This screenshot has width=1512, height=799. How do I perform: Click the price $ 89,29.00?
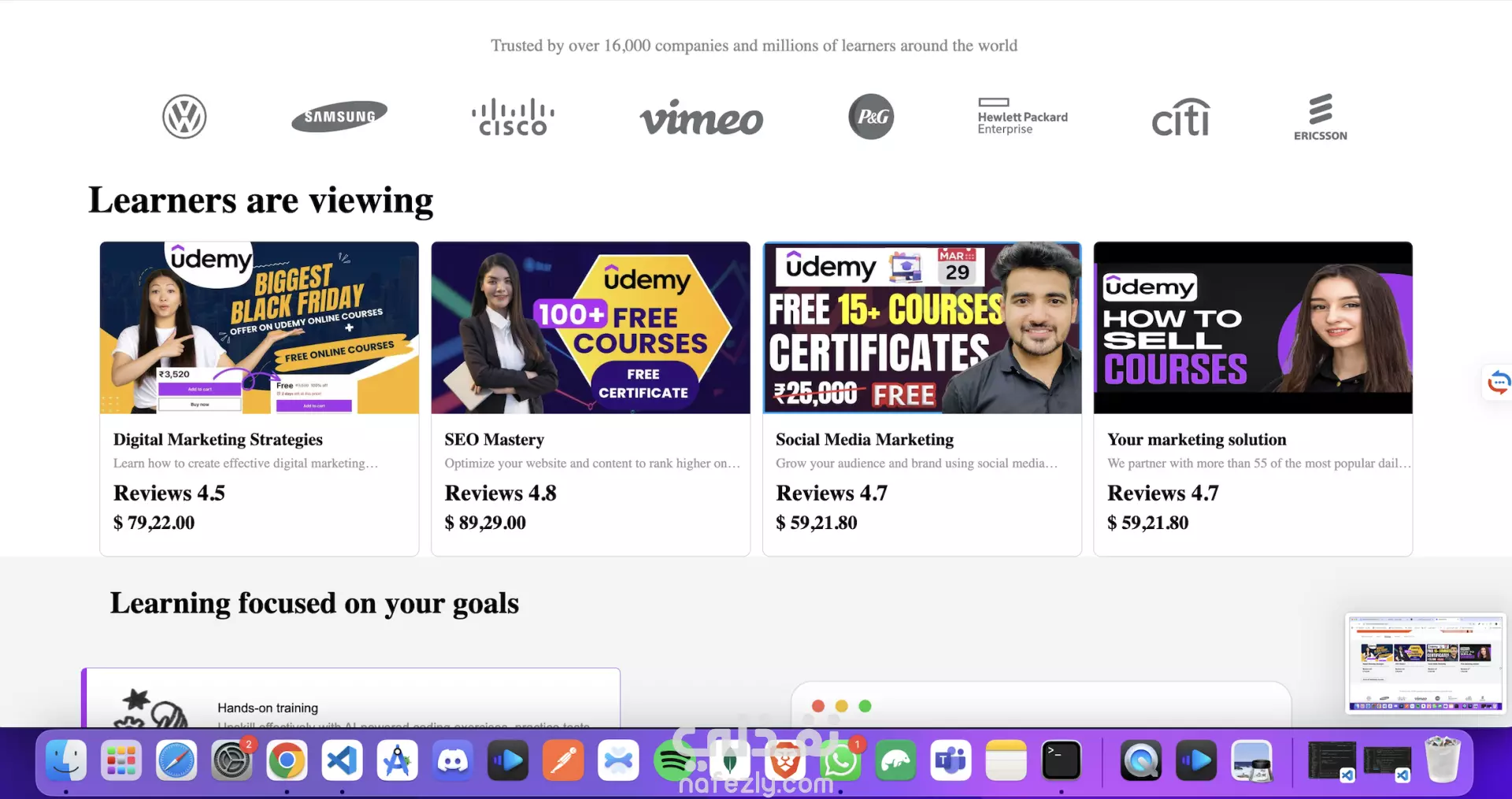click(485, 523)
